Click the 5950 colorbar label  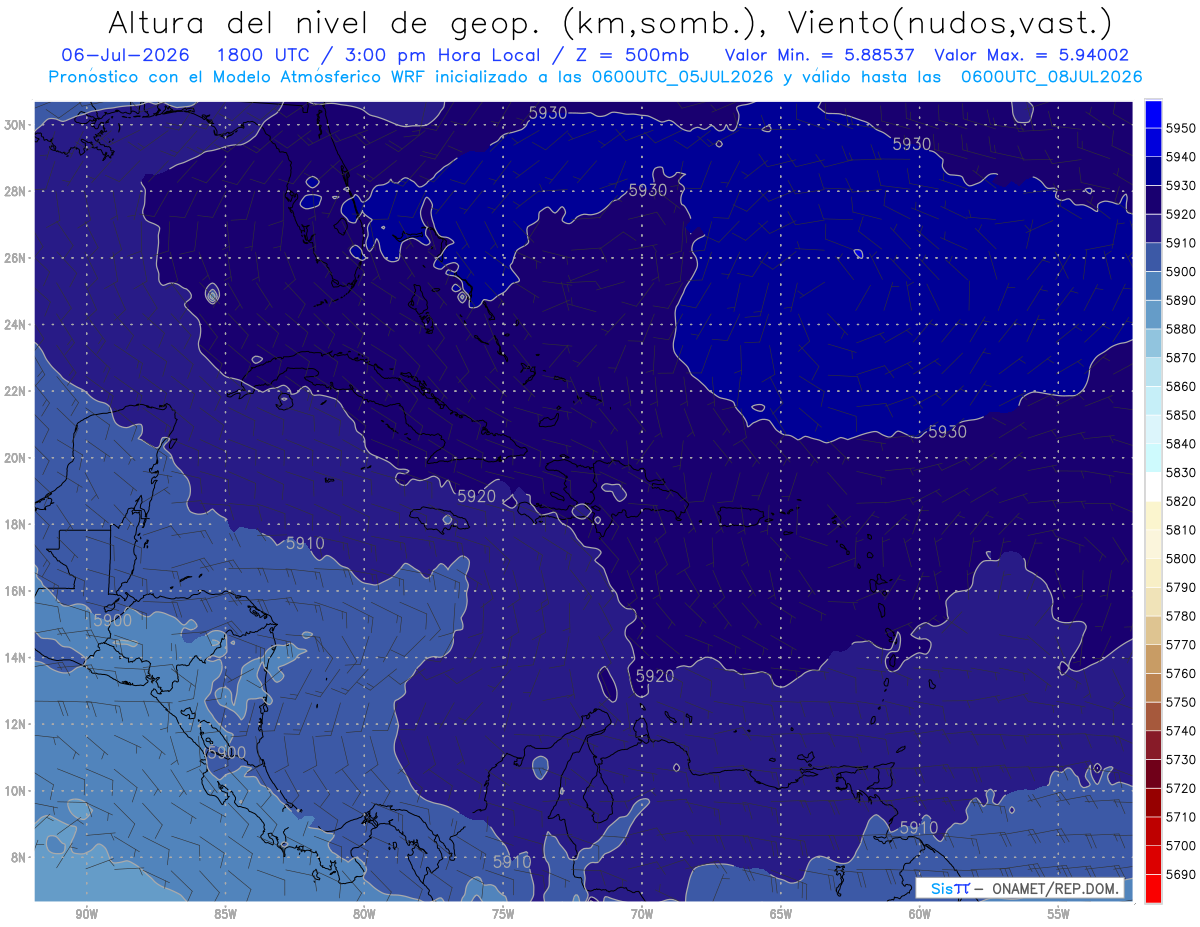pos(1182,128)
